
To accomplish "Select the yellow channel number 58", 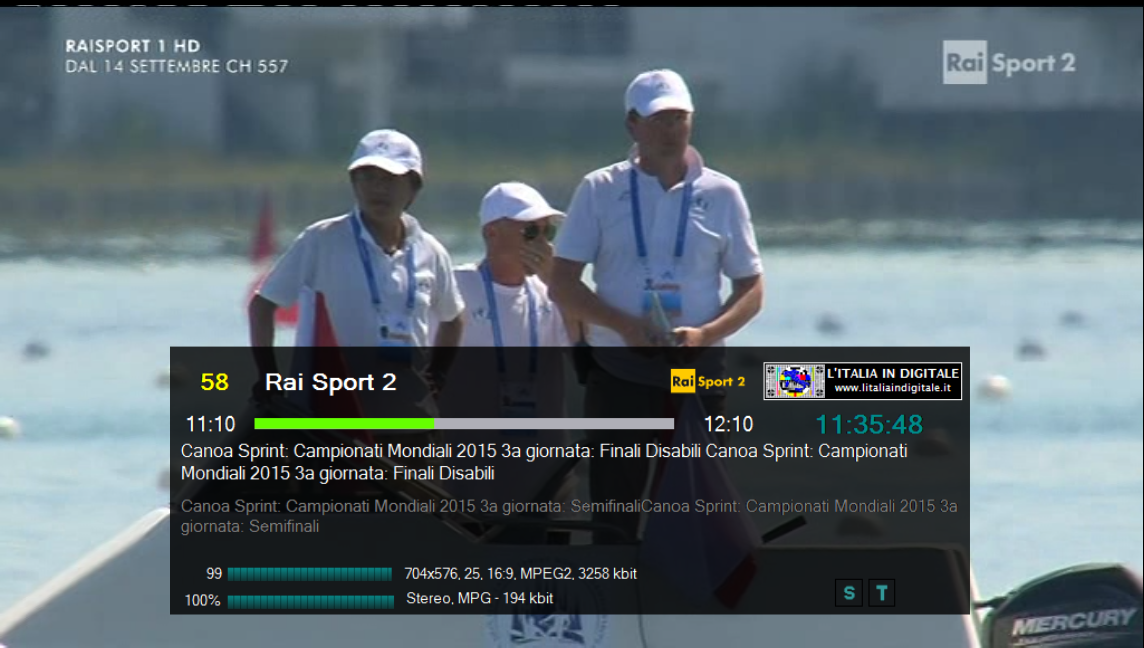I will [x=214, y=382].
